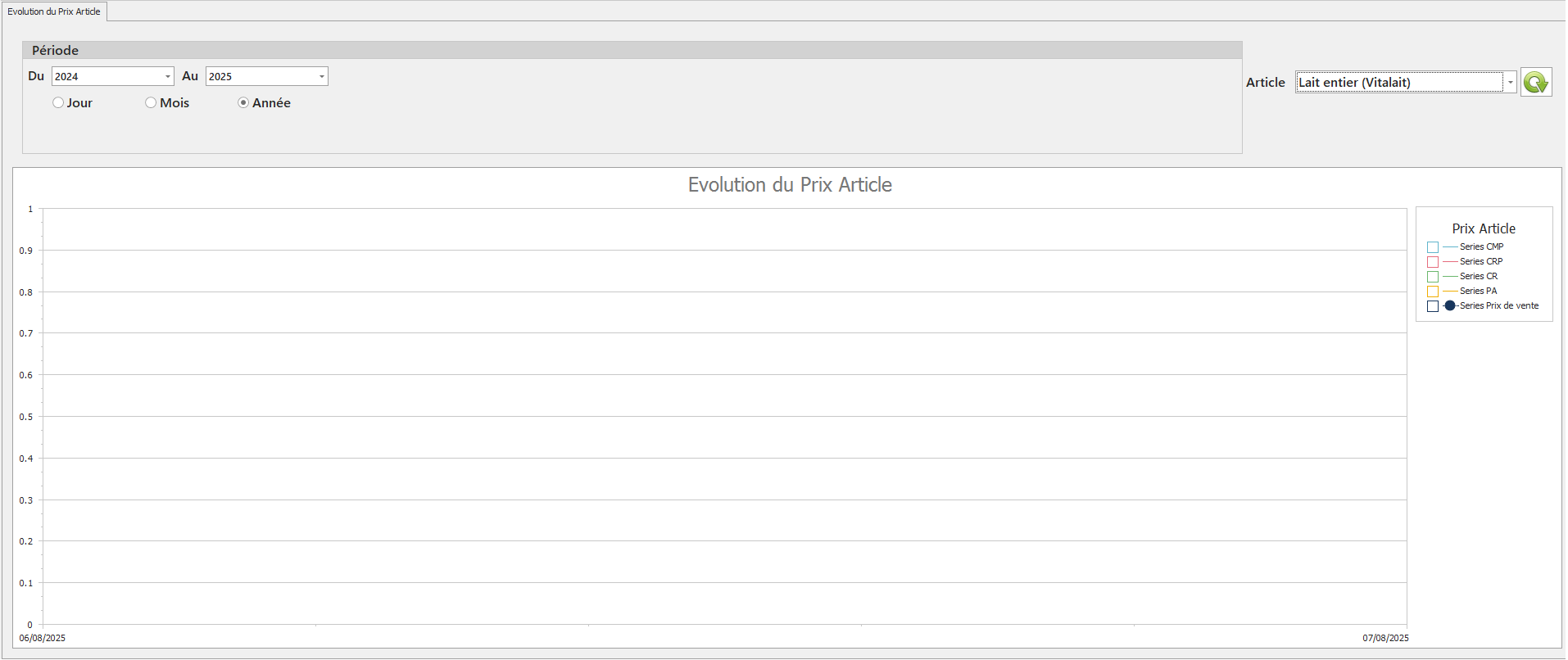Open the Au end year dropdown
This screenshot has width=1568, height=660.
[x=321, y=77]
